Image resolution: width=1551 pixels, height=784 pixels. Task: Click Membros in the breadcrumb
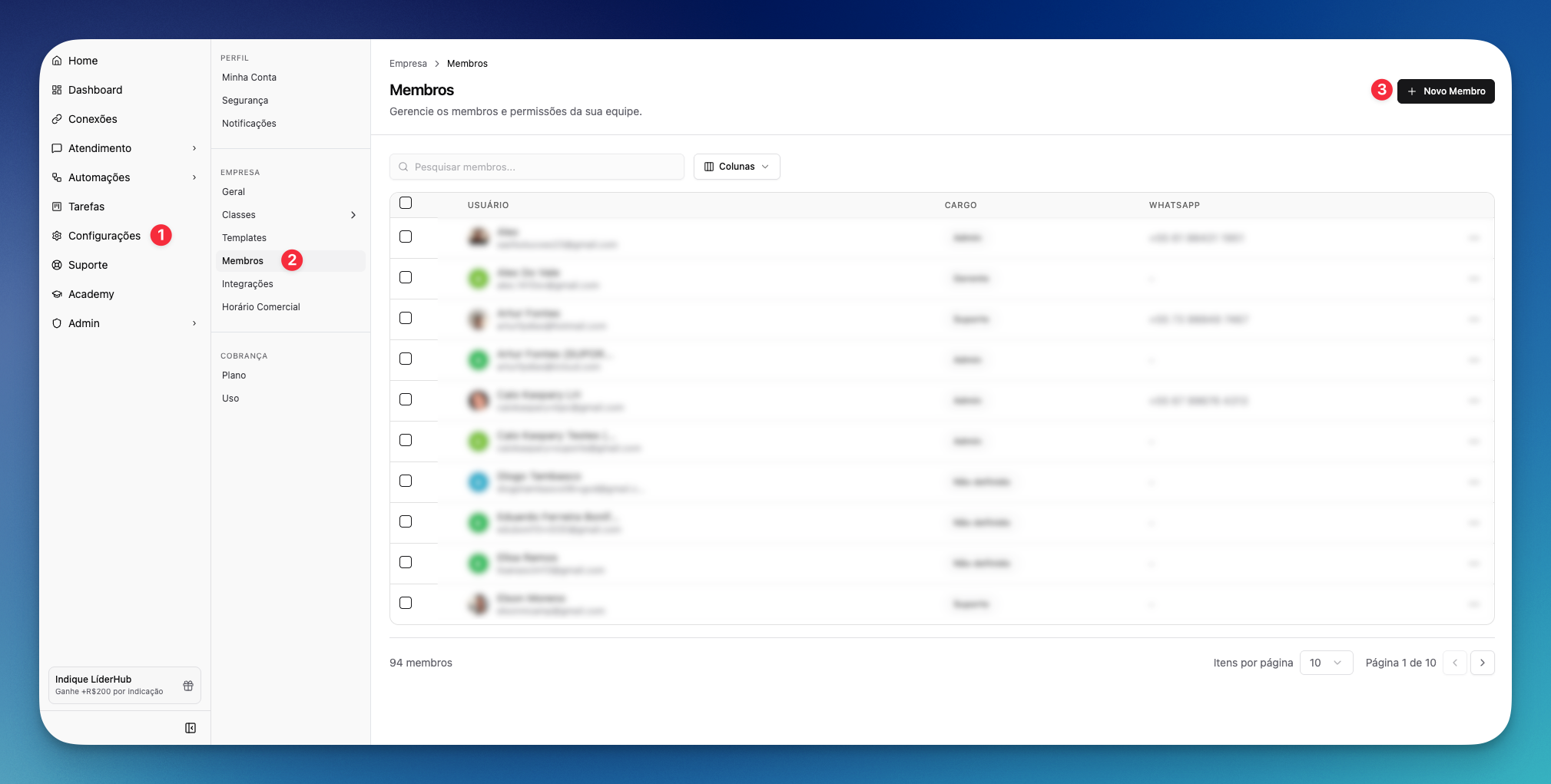tap(467, 64)
